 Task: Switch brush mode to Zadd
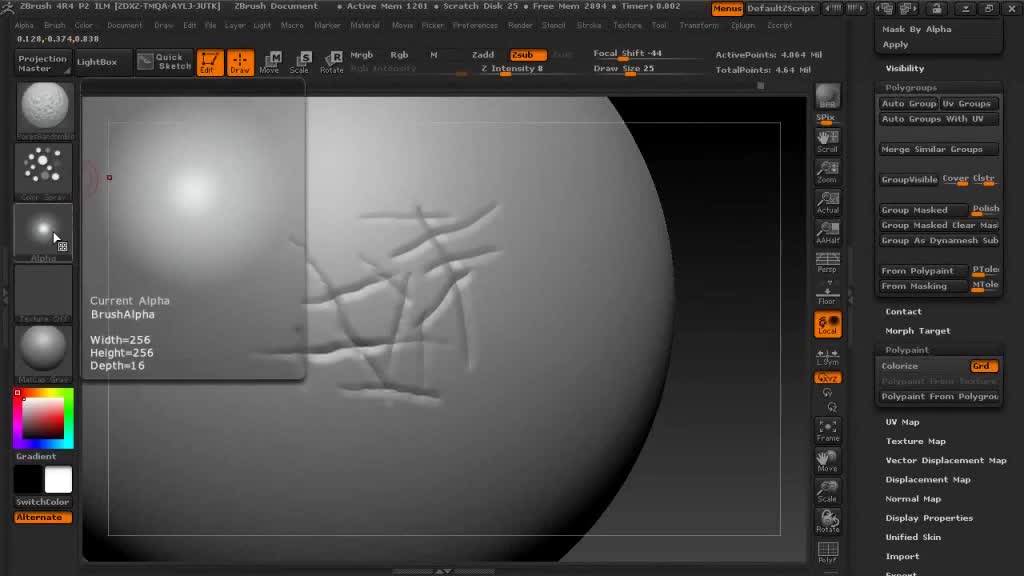click(483, 55)
